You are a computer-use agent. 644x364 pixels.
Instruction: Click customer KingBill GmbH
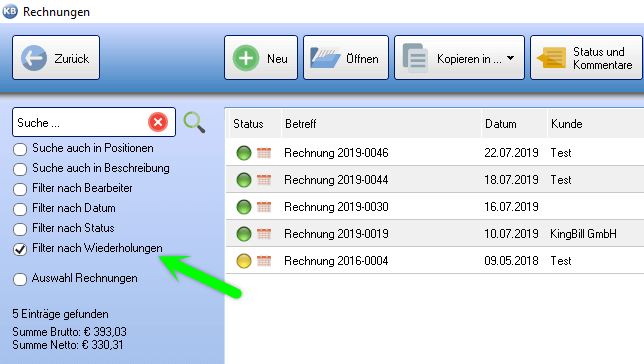(583, 234)
